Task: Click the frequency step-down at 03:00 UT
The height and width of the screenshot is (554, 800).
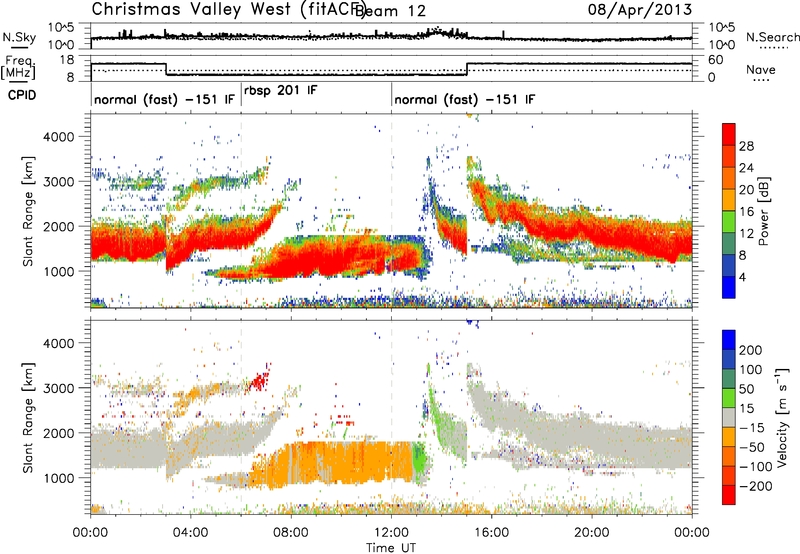Action: (x=166, y=69)
